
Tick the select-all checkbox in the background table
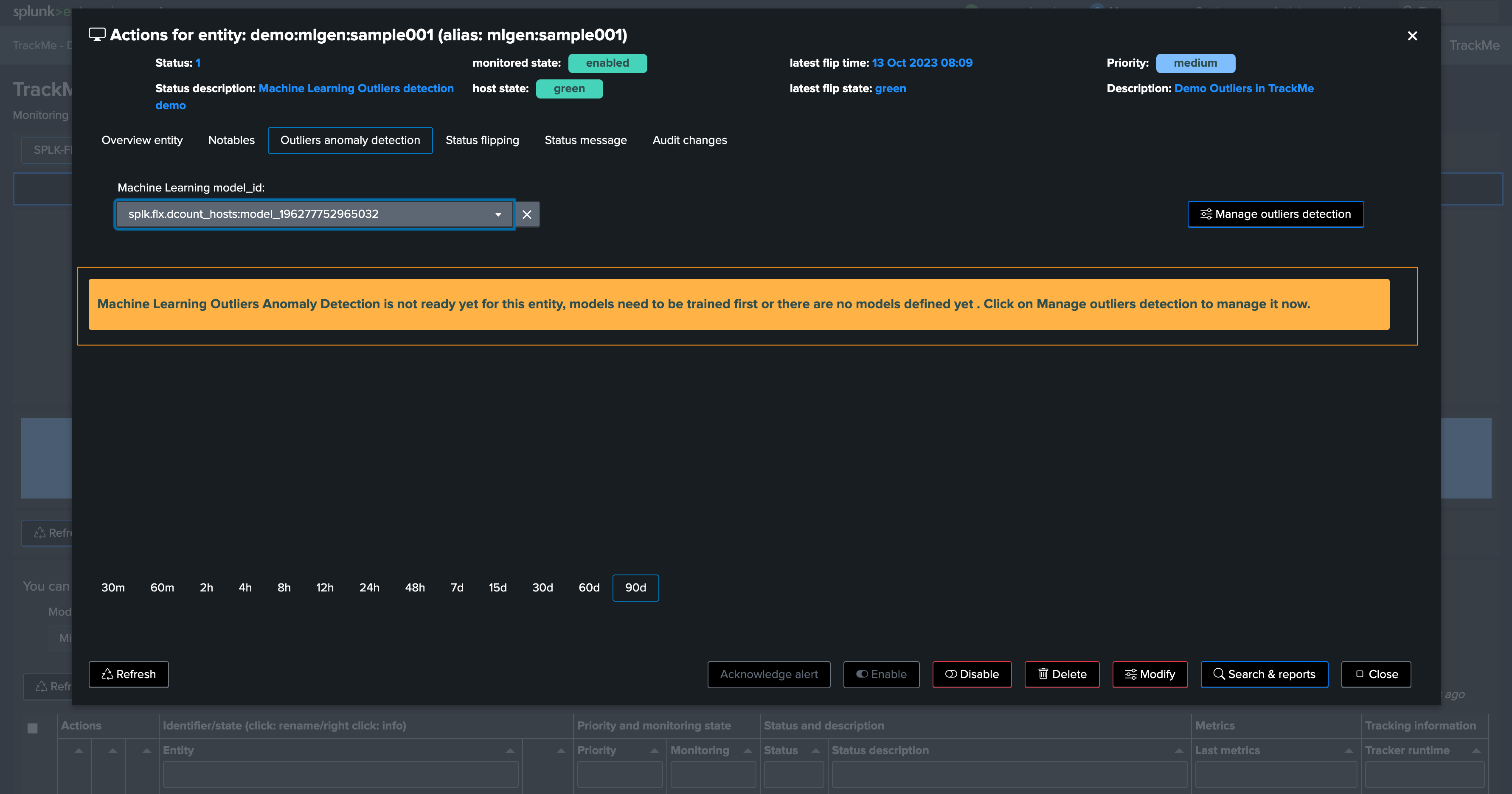coord(33,728)
